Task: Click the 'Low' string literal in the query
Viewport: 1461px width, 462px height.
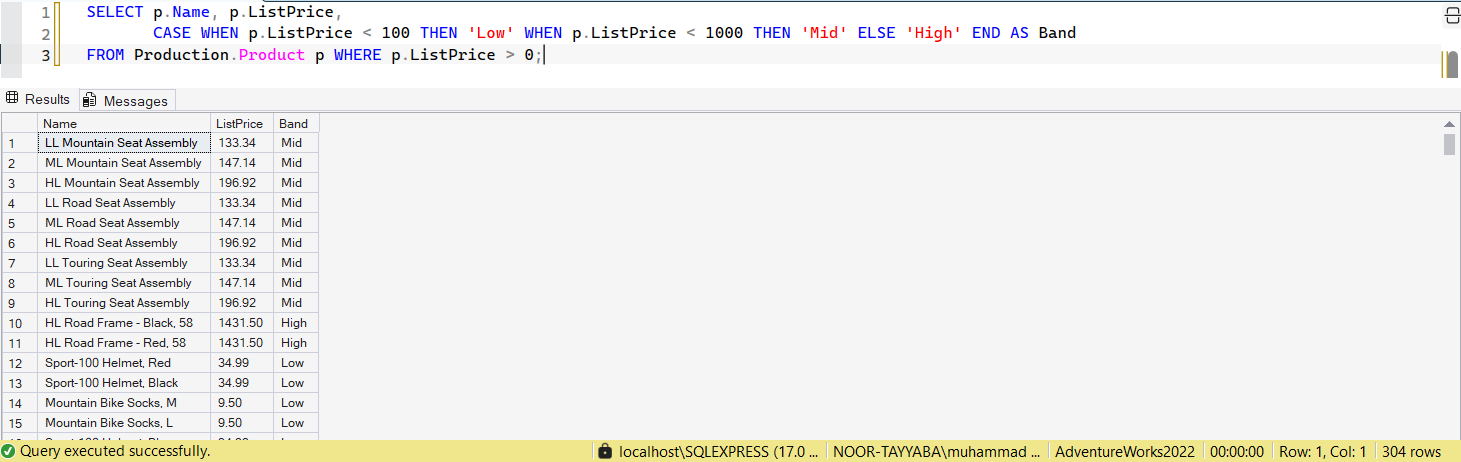Action: coord(491,34)
